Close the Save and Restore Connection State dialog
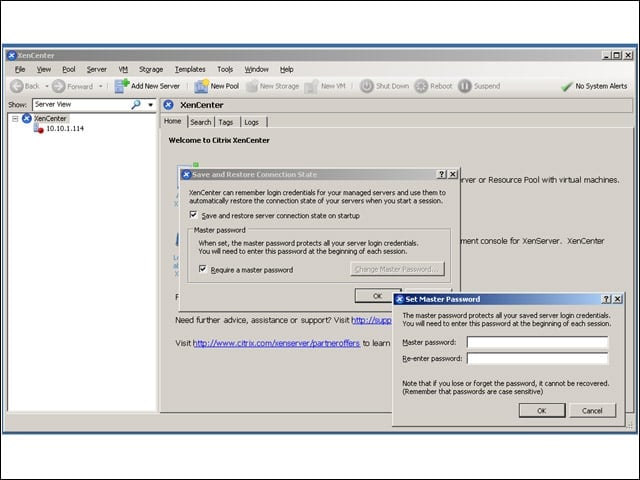640x480 pixels. (x=453, y=174)
